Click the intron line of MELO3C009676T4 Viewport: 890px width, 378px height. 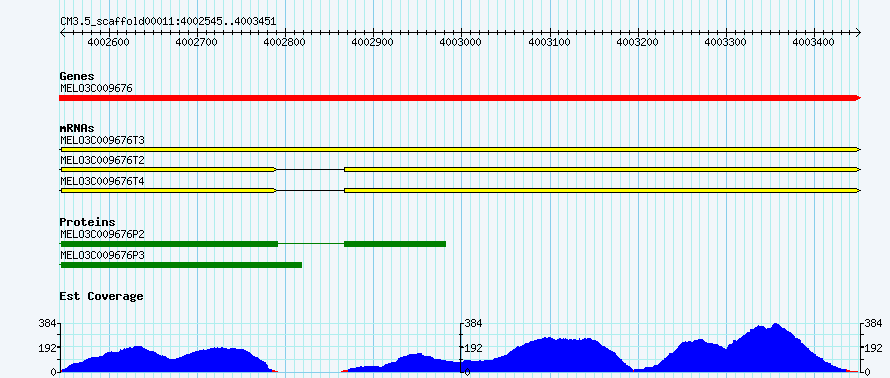click(x=310, y=191)
